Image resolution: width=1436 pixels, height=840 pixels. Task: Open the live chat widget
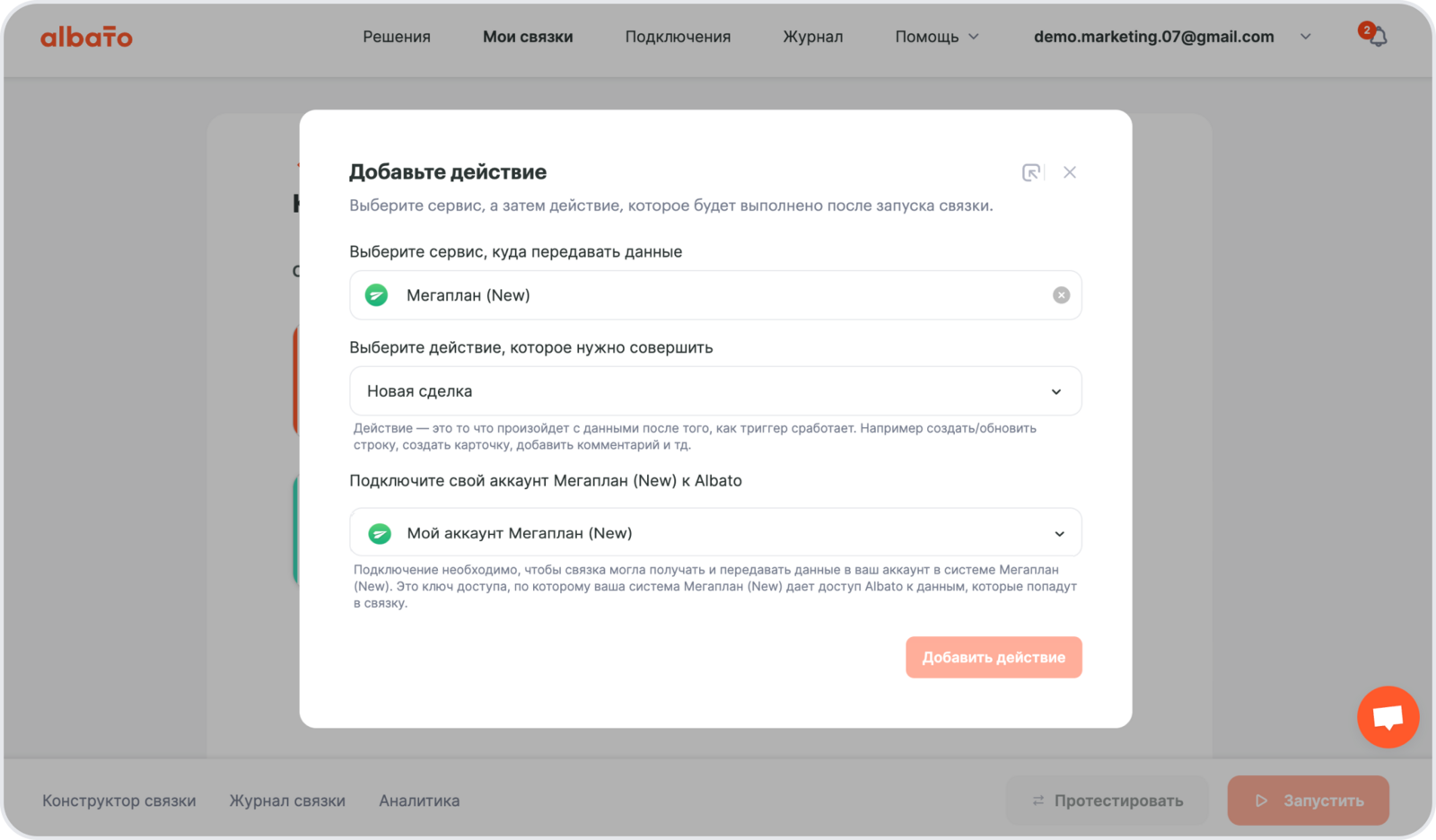[x=1388, y=717]
